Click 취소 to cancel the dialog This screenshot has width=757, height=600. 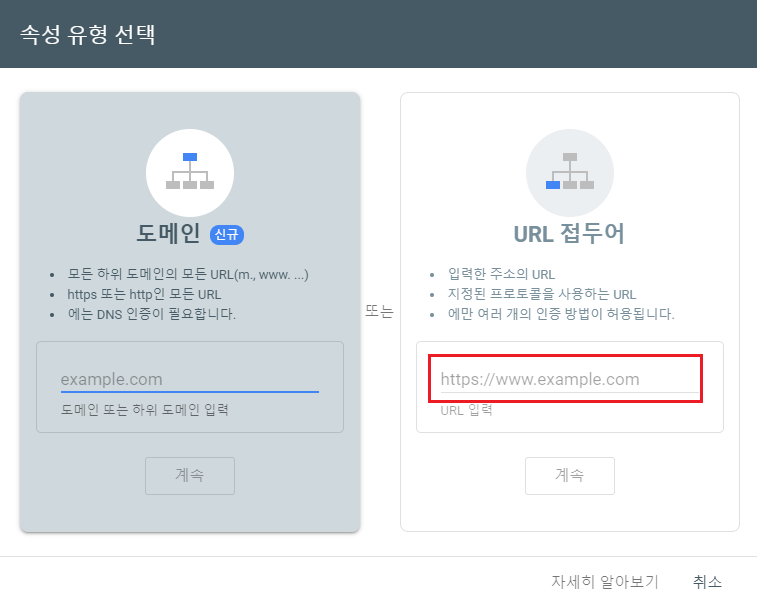707,582
